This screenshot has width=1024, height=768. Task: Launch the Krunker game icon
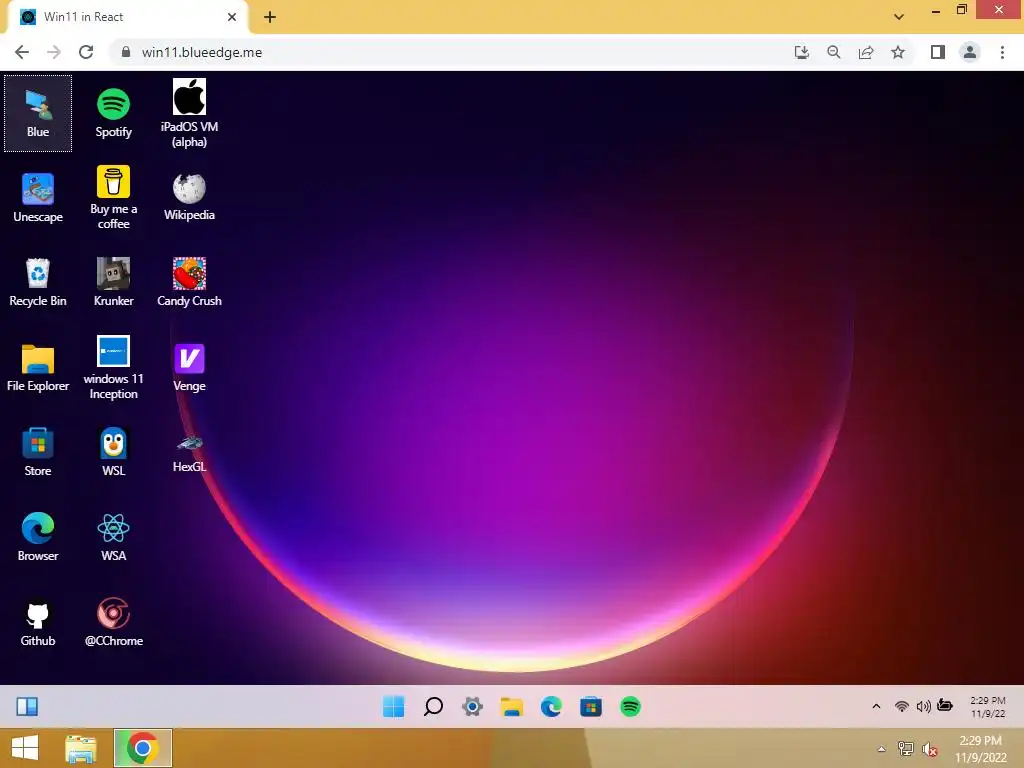tap(114, 283)
